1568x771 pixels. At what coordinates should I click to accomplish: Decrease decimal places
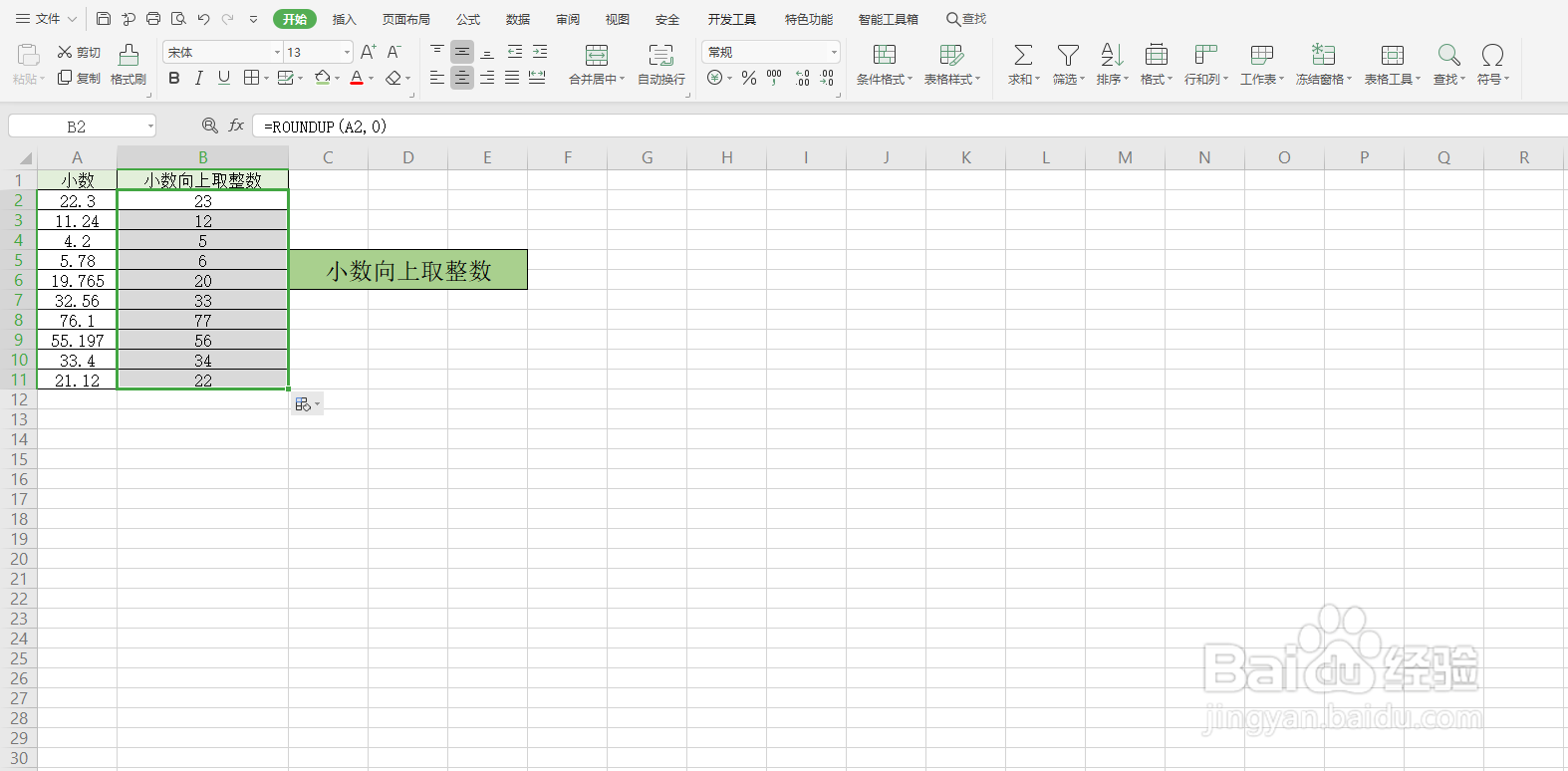[827, 78]
